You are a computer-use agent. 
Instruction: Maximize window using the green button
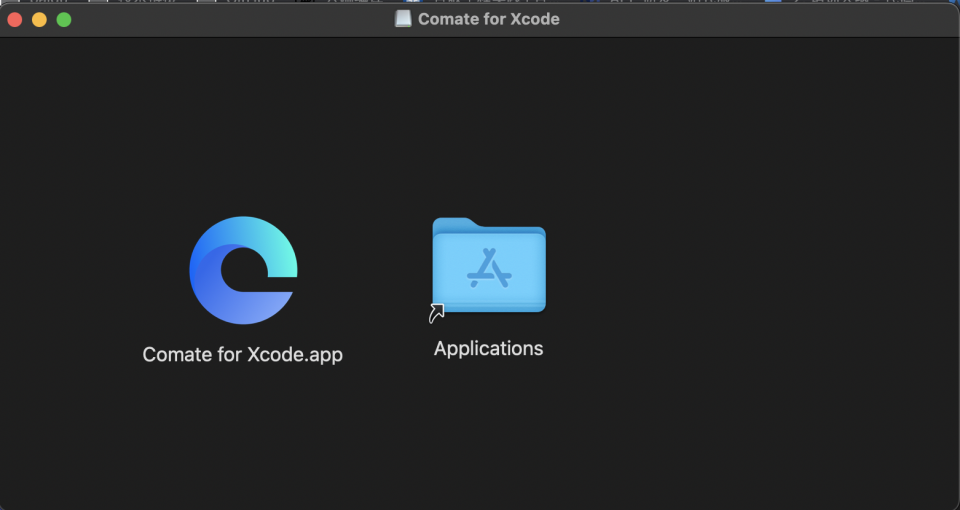click(64, 20)
